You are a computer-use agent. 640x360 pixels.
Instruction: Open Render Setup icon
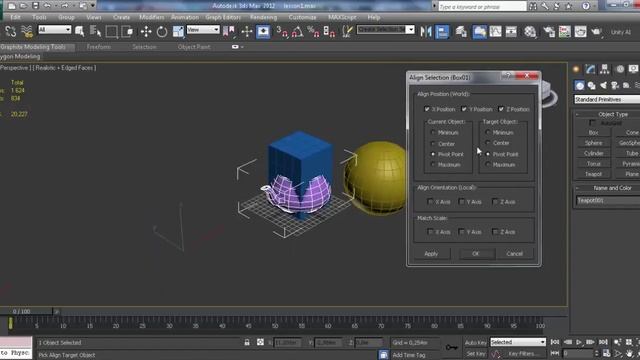(549, 31)
